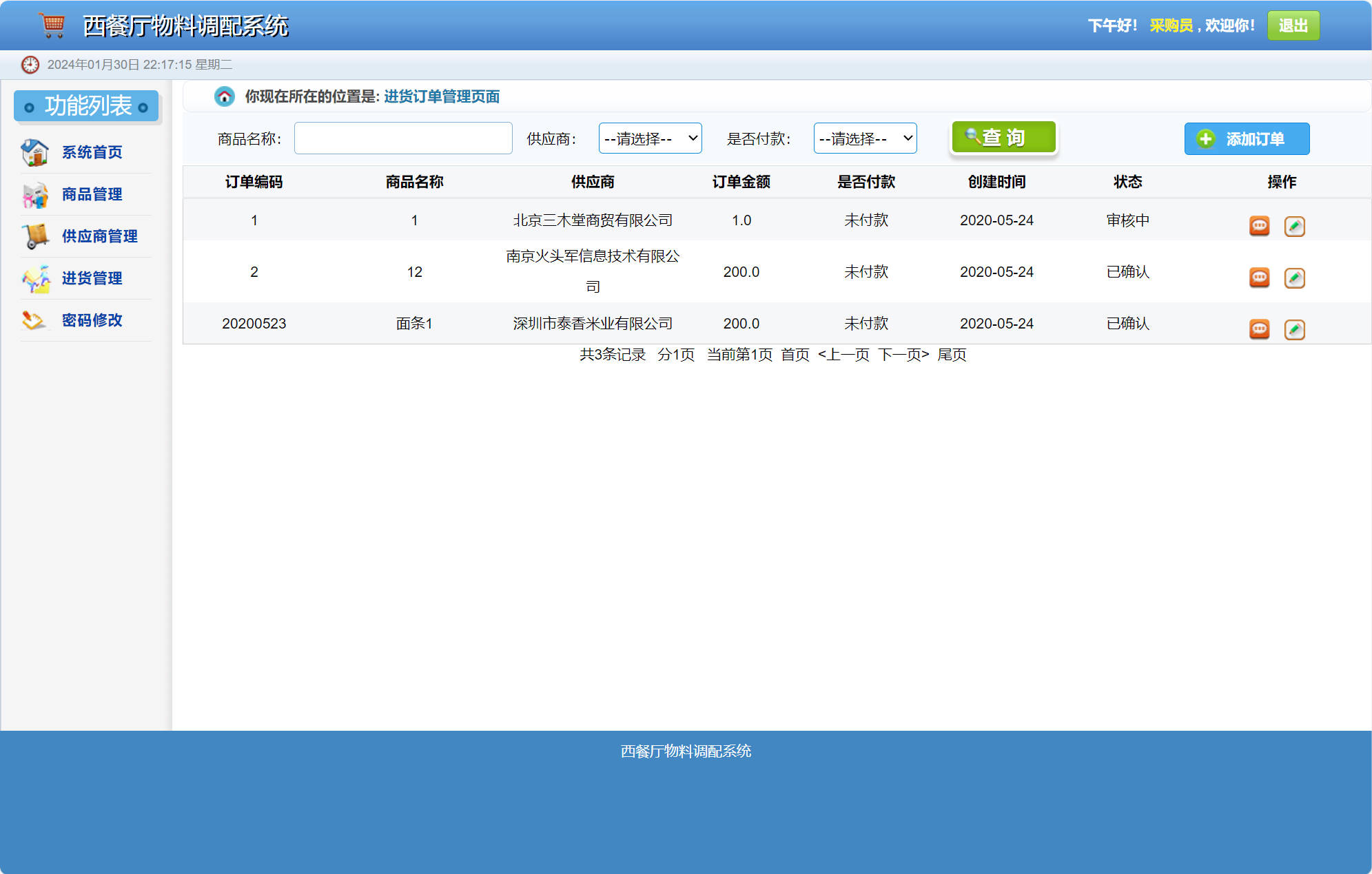The image size is (1372, 874).
Task: Open the 供应商 dropdown
Action: [x=650, y=138]
